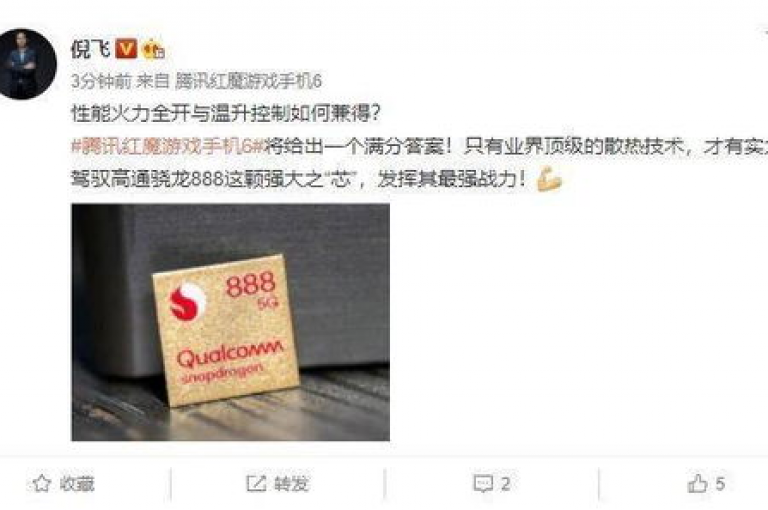Screen dimensions: 768x510
Task: Click the comment speech-bubble icon
Action: pyautogui.click(x=483, y=484)
